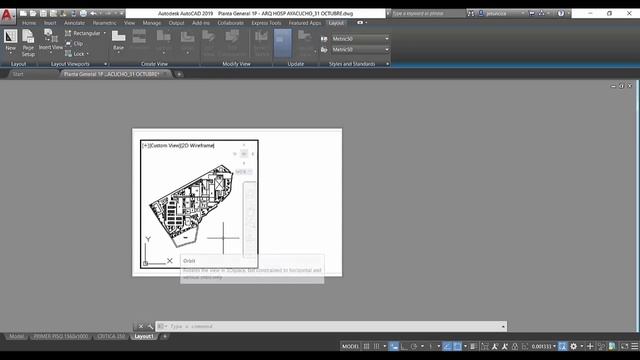The width and height of the screenshot is (640, 360).
Task: Toggle object snap tracking in status bar
Action: click(x=447, y=347)
